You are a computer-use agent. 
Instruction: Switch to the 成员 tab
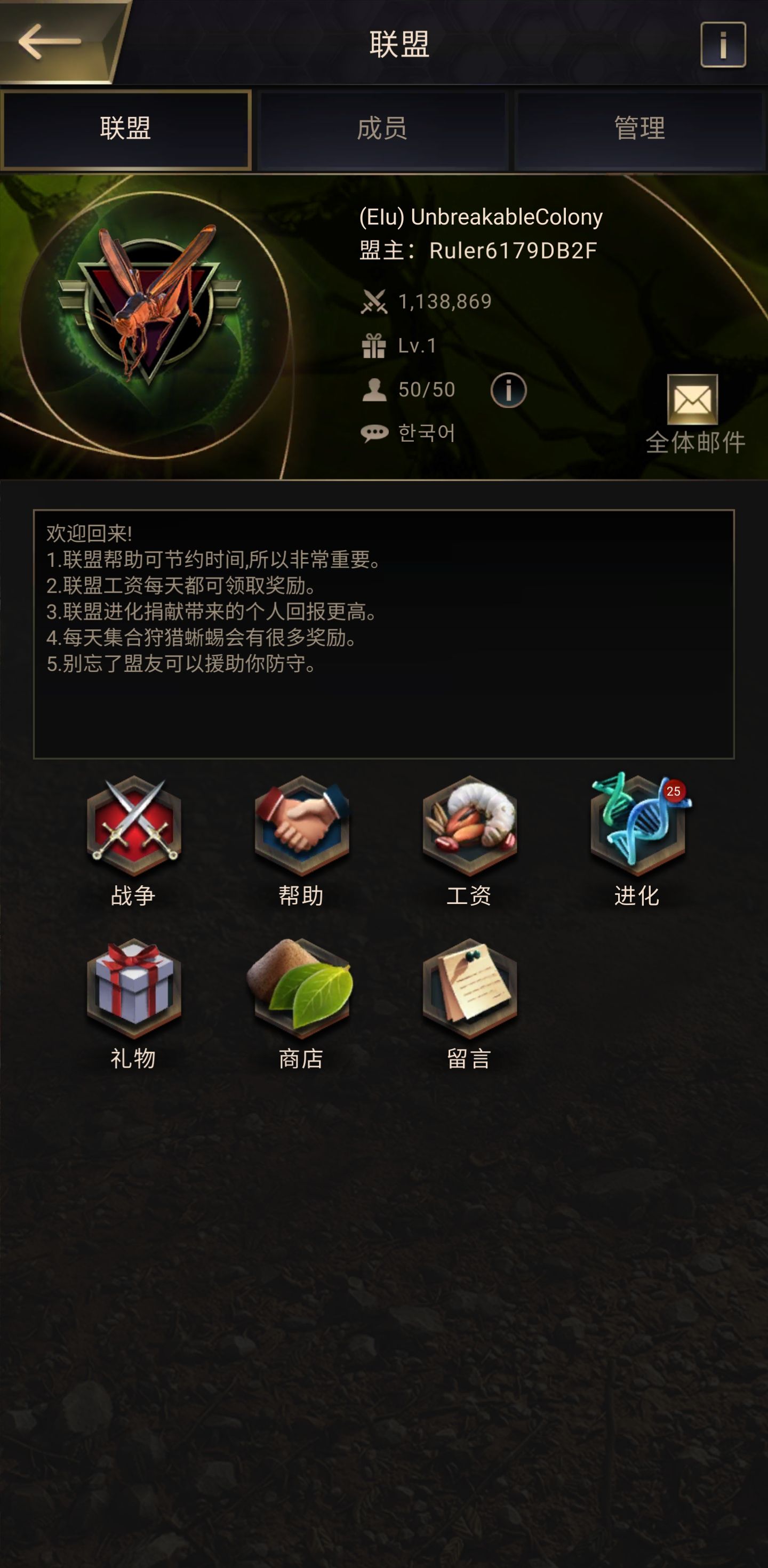coord(382,129)
